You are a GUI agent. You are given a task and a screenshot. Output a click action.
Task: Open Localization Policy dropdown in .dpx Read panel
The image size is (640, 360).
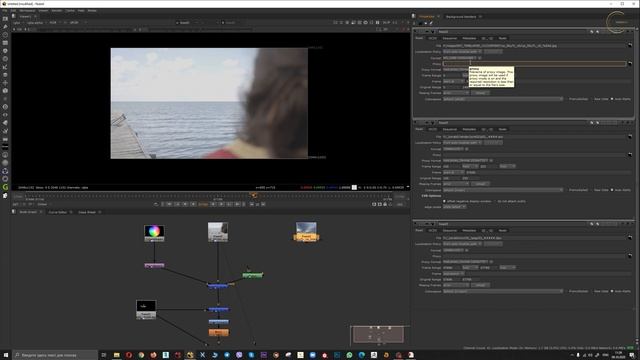click(462, 244)
